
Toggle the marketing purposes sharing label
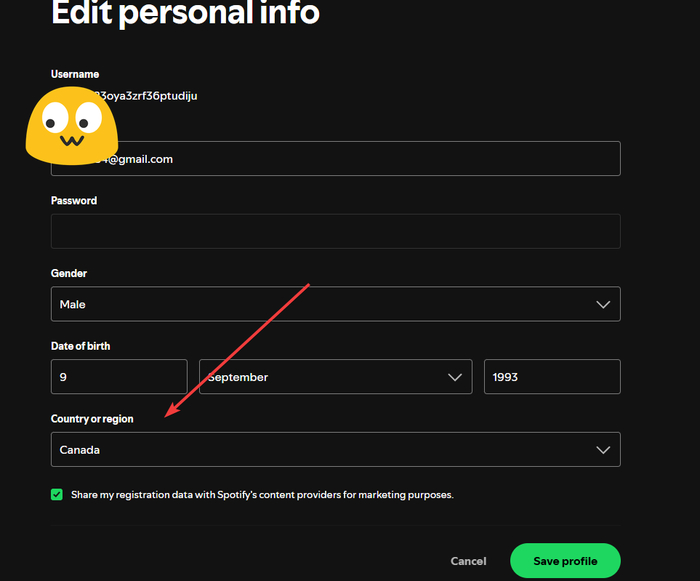coord(262,495)
